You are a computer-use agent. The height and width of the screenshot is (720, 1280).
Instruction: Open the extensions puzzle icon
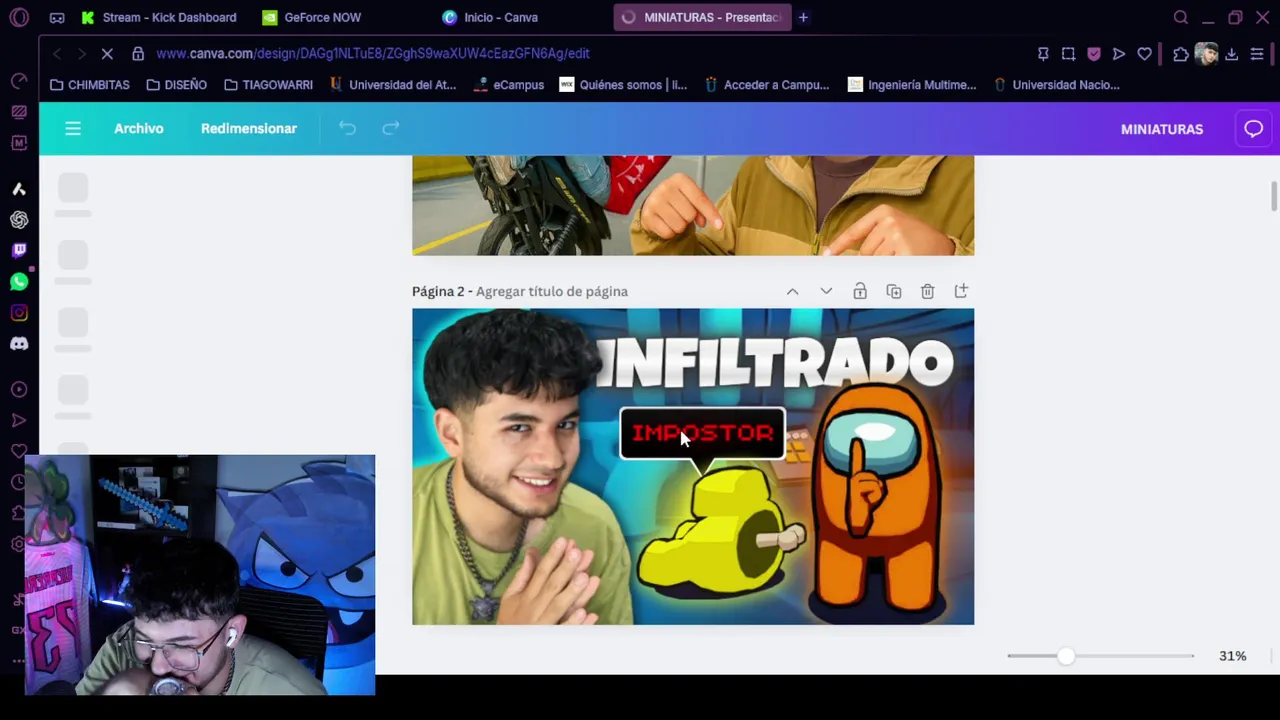tap(1181, 54)
